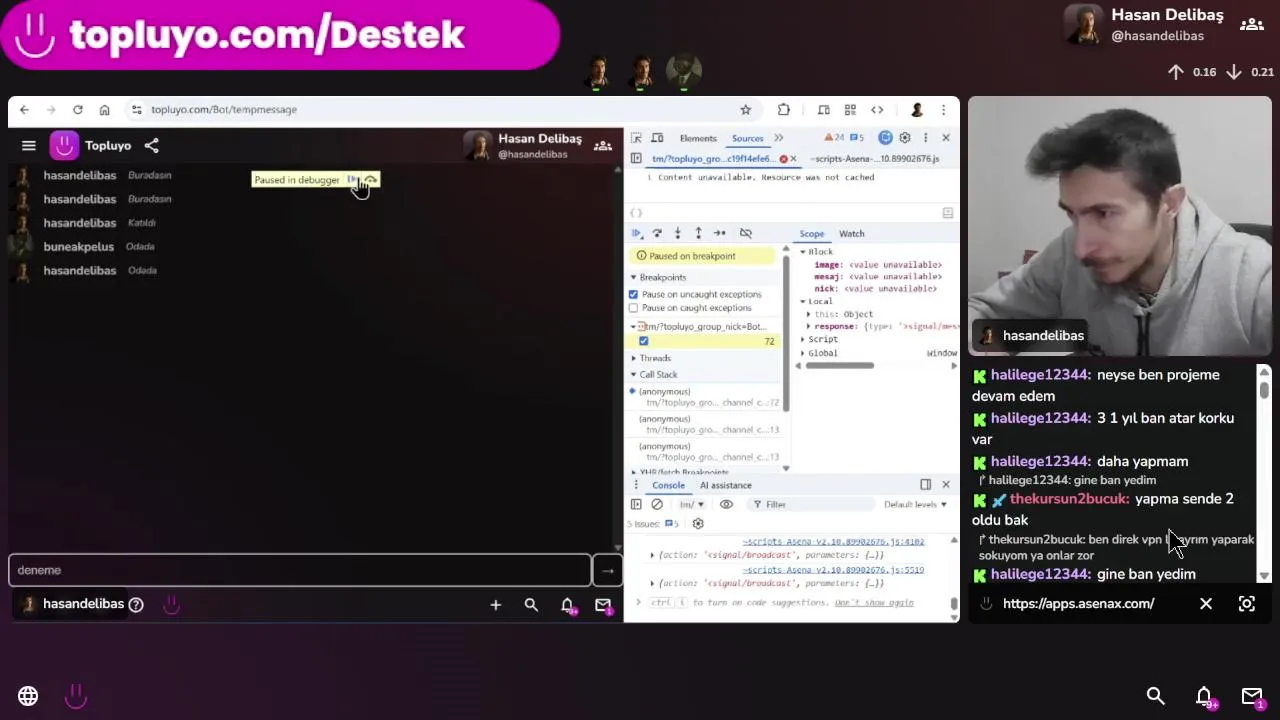This screenshot has height=720, width=1280.
Task: Deactivate breakpoints icon in debugger toolbar
Action: 745,233
